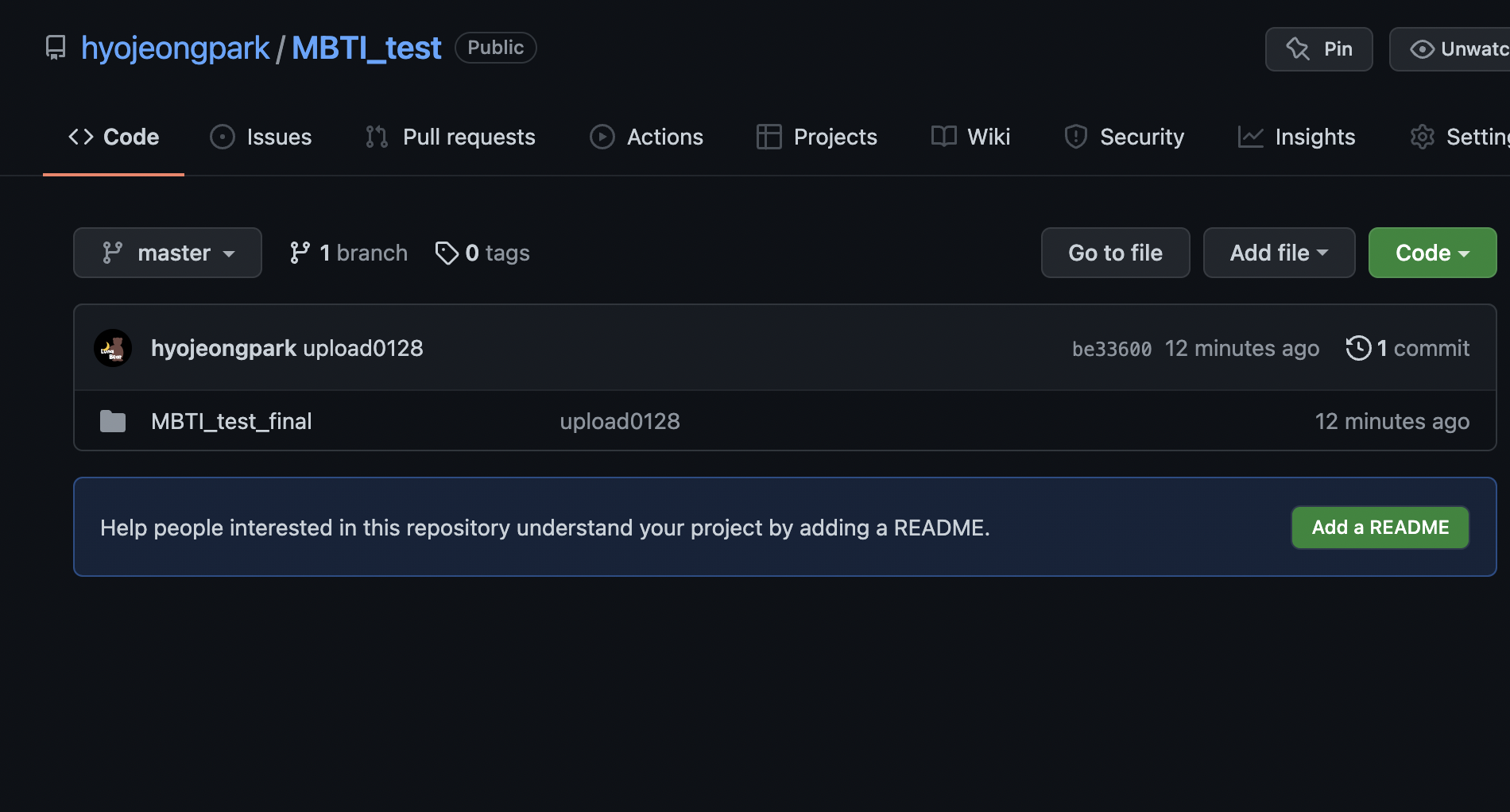Open the Code tab
The width and height of the screenshot is (1510, 812).
[x=114, y=137]
